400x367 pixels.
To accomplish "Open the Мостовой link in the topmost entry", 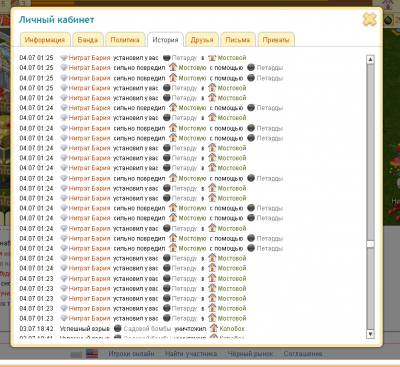I will (232, 58).
